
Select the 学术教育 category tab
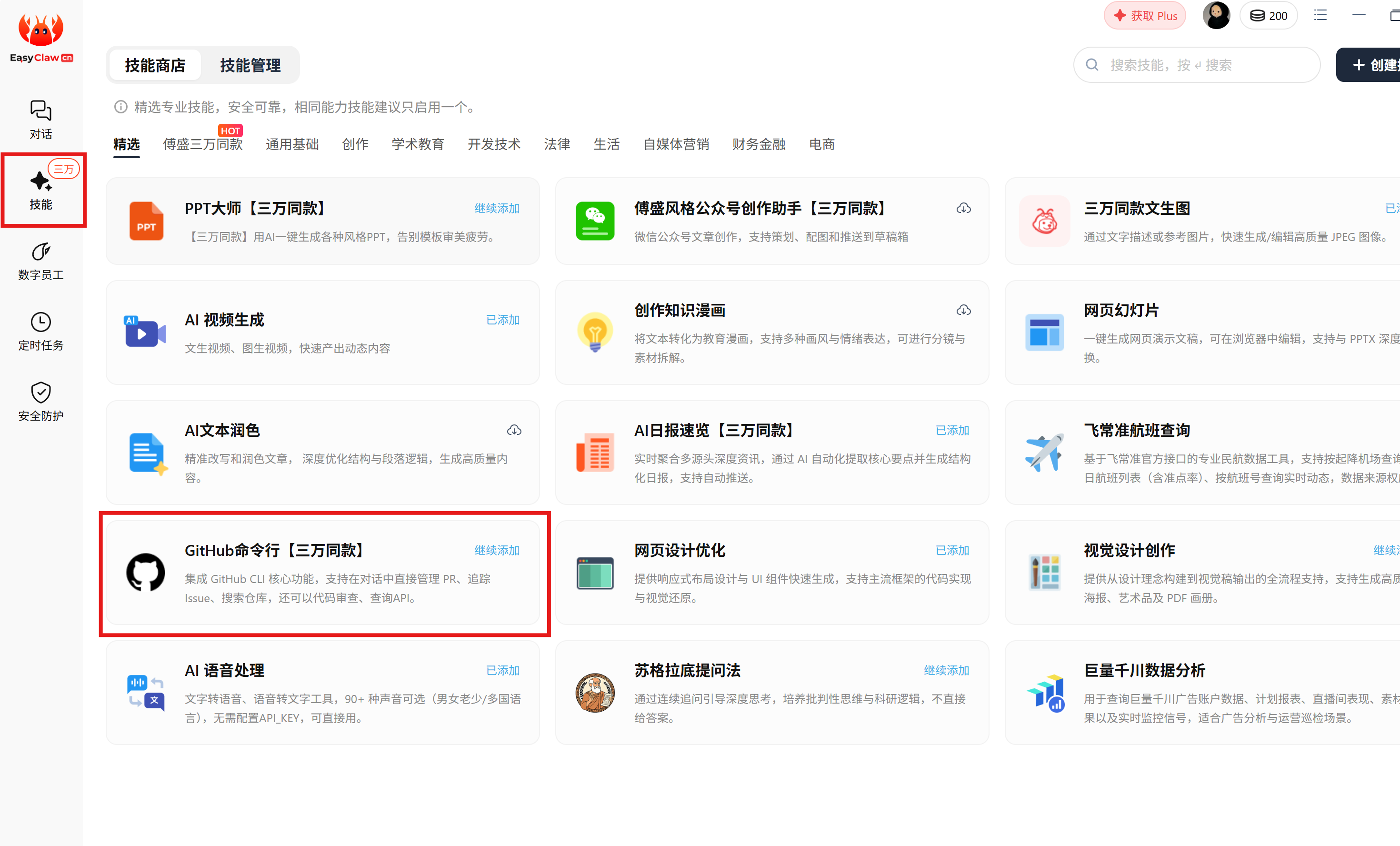click(x=418, y=144)
